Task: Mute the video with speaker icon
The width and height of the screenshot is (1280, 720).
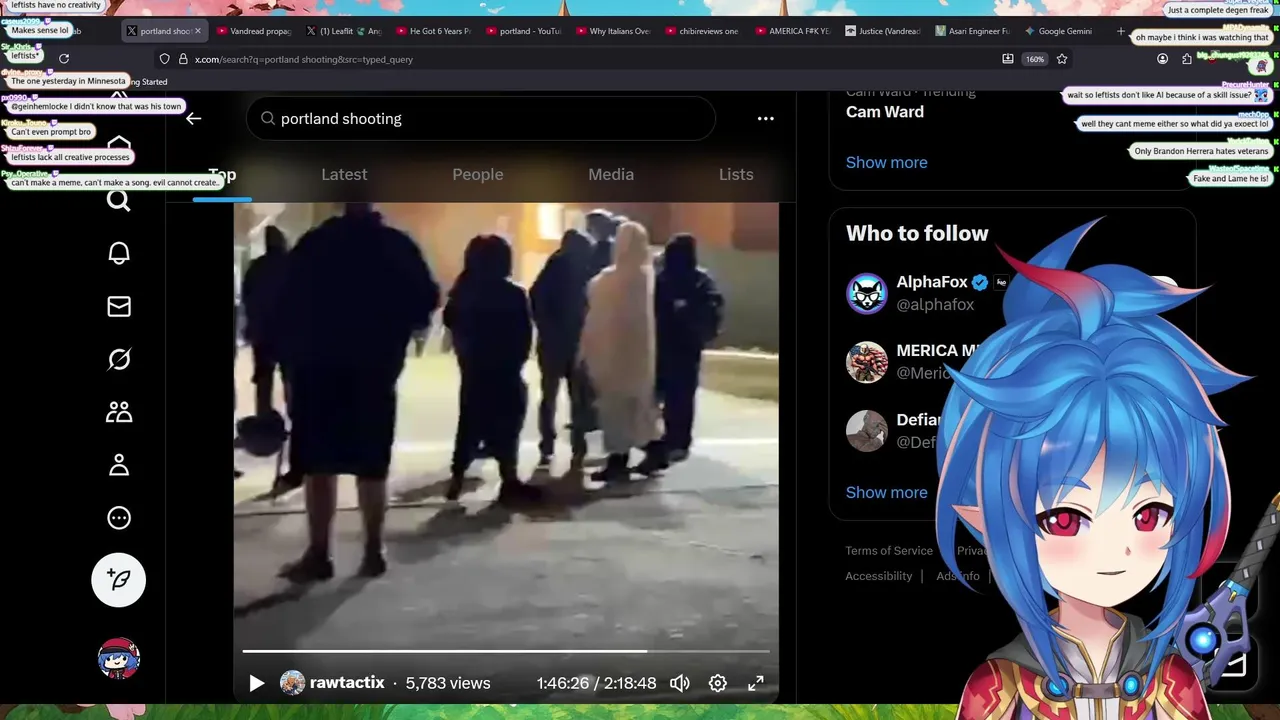Action: pos(680,683)
